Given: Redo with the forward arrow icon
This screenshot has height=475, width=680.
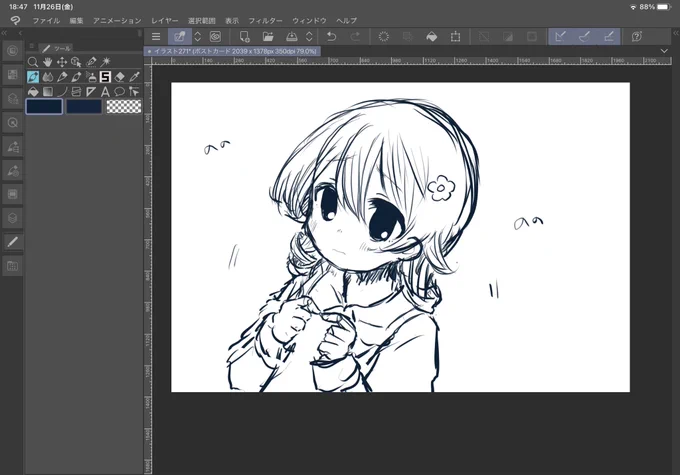Looking at the screenshot, I should click(x=355, y=36).
